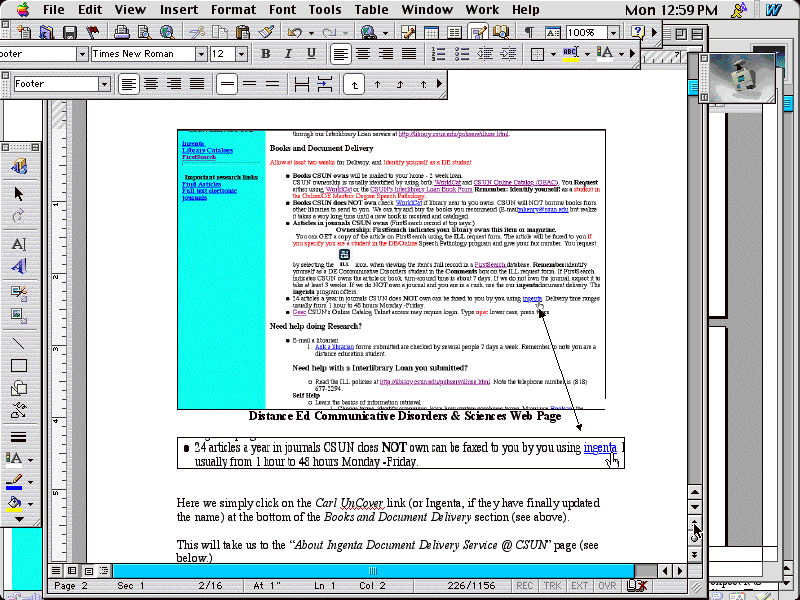The image size is (800, 600).
Task: Toggle Show/Hide paragraph marks
Action: tap(529, 33)
